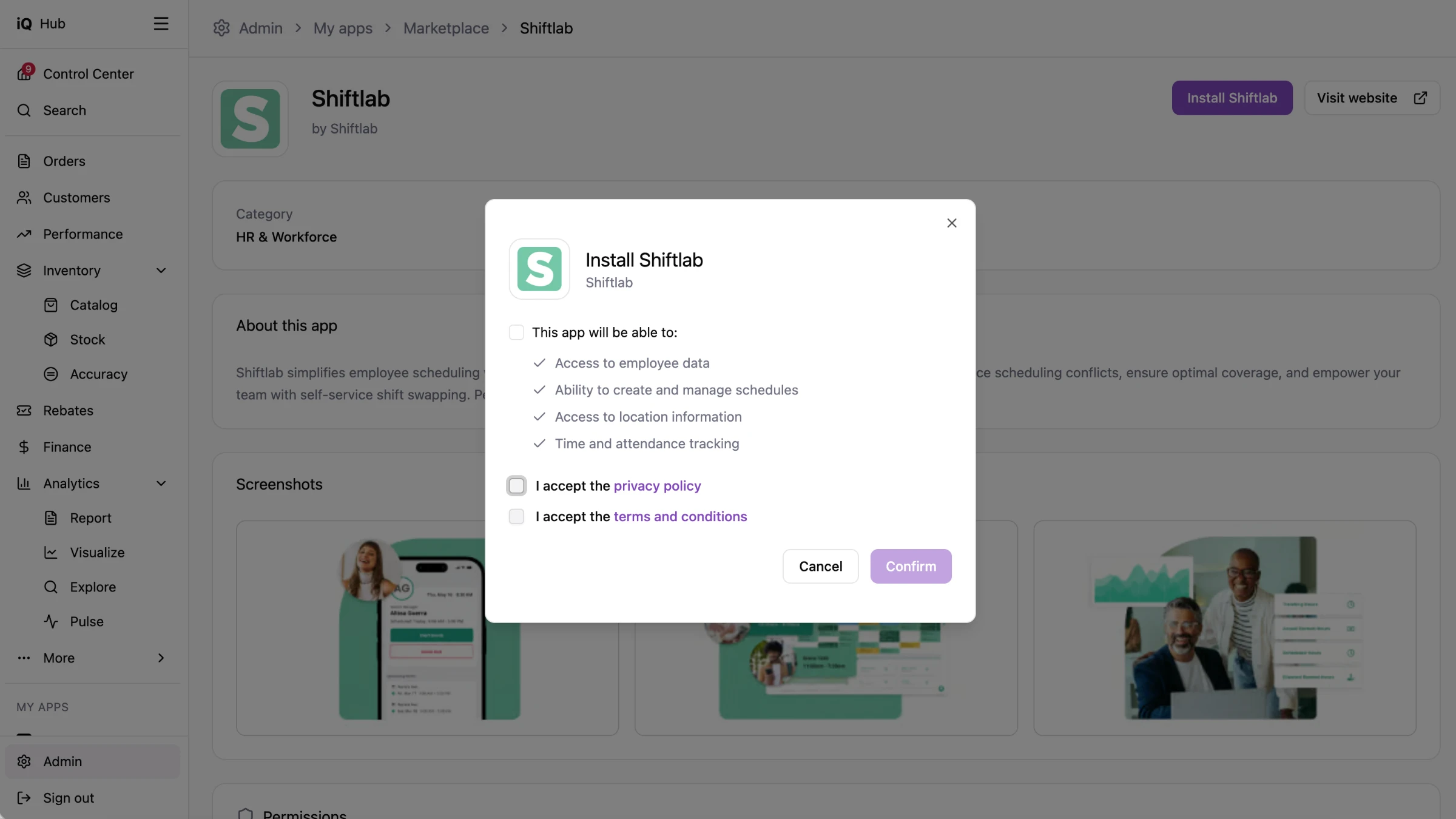Navigate to Marketplace breadcrumb

pyautogui.click(x=446, y=28)
